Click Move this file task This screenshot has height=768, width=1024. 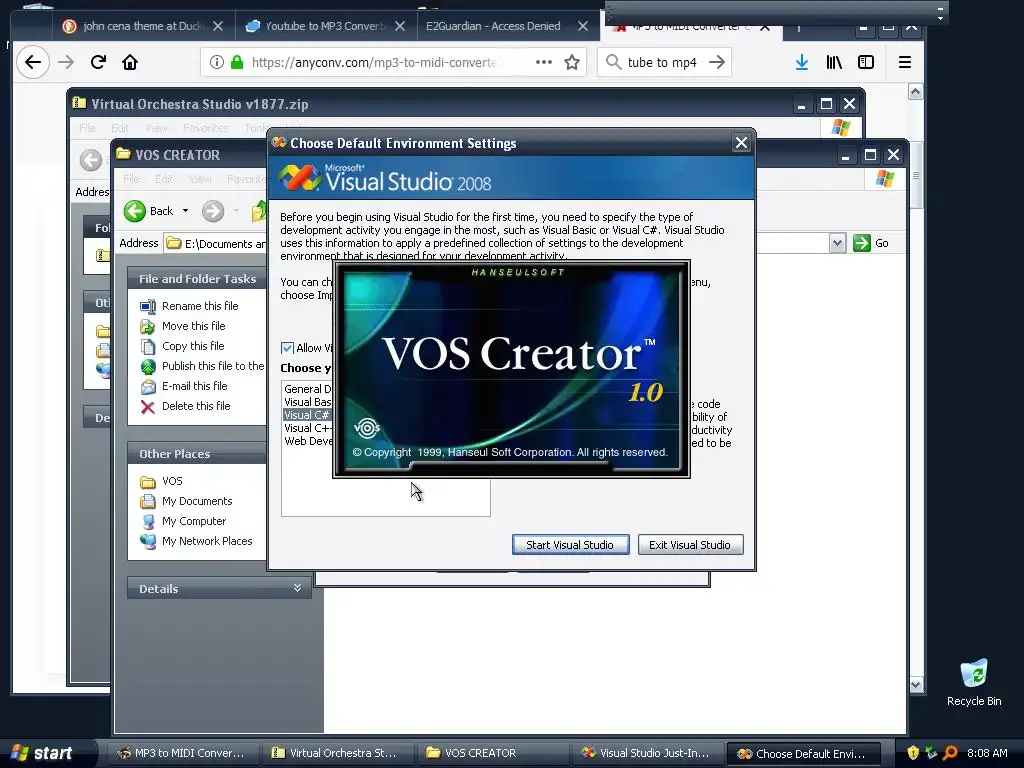(x=193, y=326)
